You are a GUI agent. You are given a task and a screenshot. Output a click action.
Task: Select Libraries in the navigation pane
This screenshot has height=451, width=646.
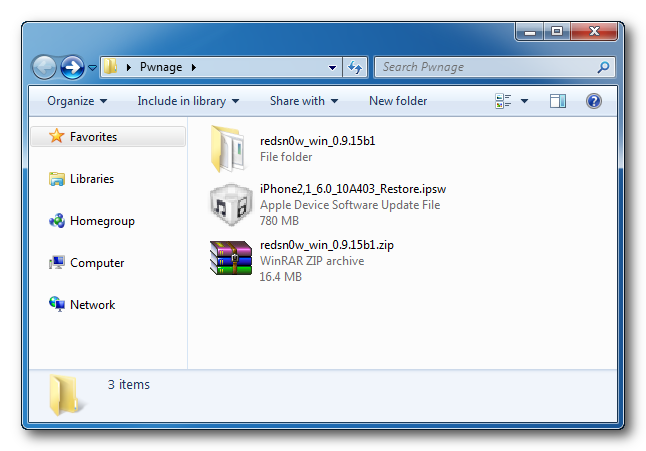[x=91, y=179]
